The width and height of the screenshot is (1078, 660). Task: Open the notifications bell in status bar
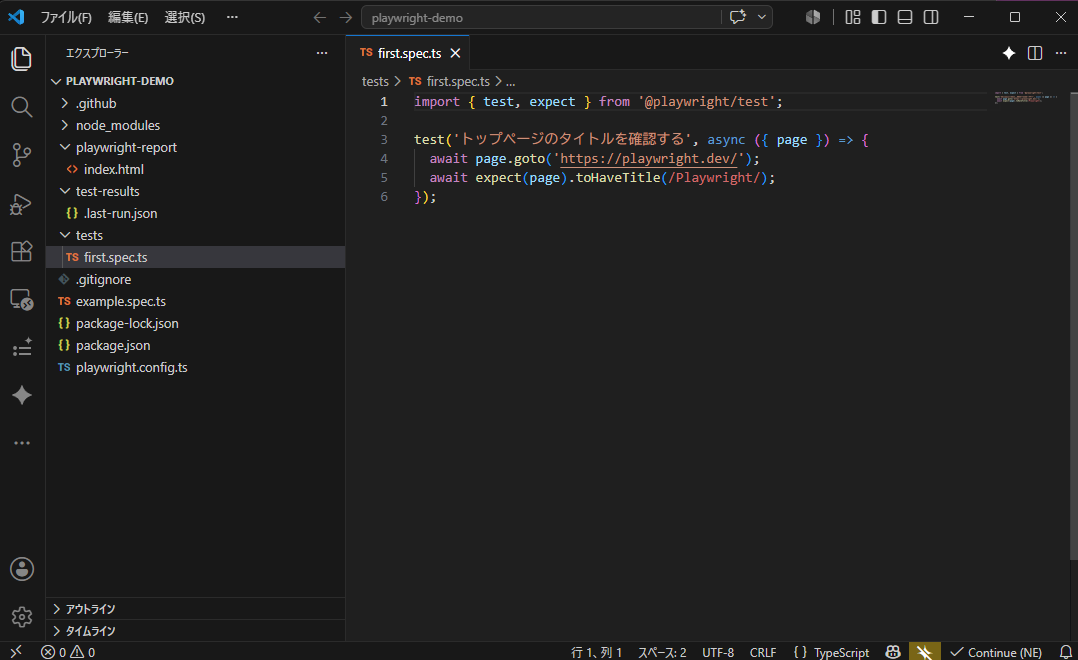coord(1066,652)
